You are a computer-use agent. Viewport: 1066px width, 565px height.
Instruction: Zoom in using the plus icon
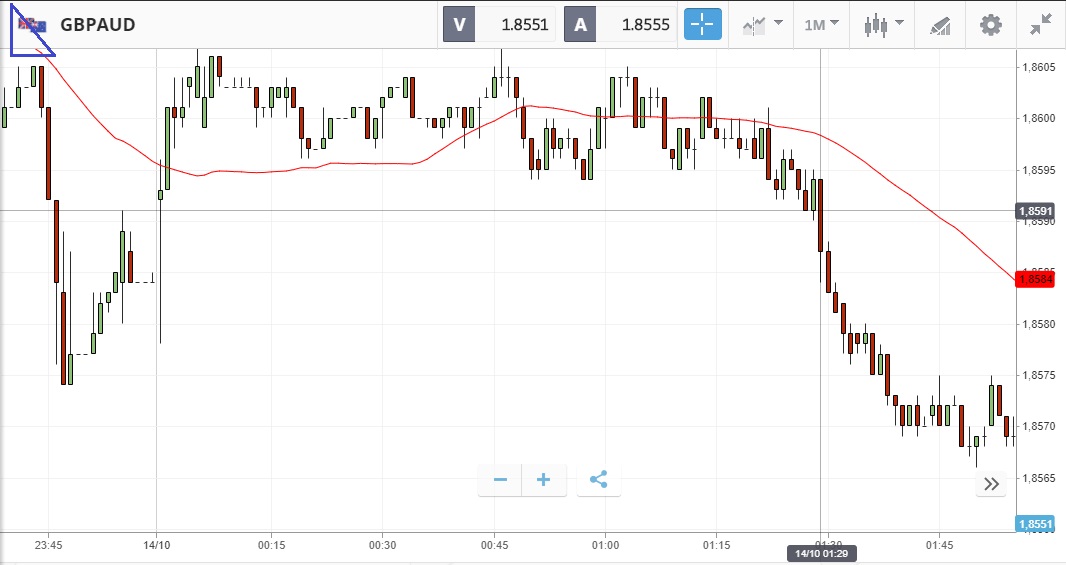click(x=544, y=480)
